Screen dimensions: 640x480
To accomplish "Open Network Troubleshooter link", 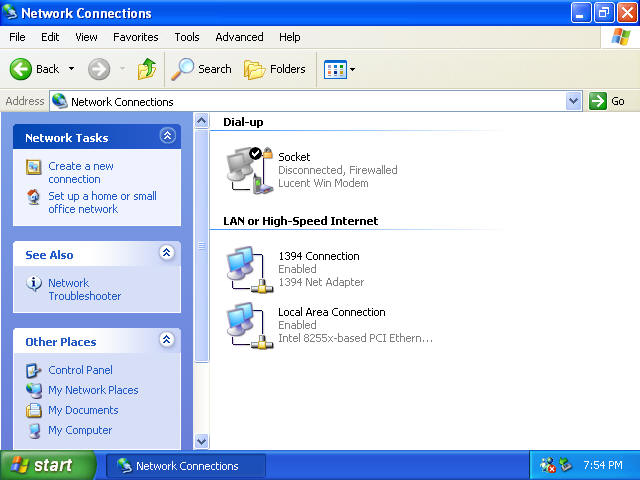I will (x=84, y=289).
